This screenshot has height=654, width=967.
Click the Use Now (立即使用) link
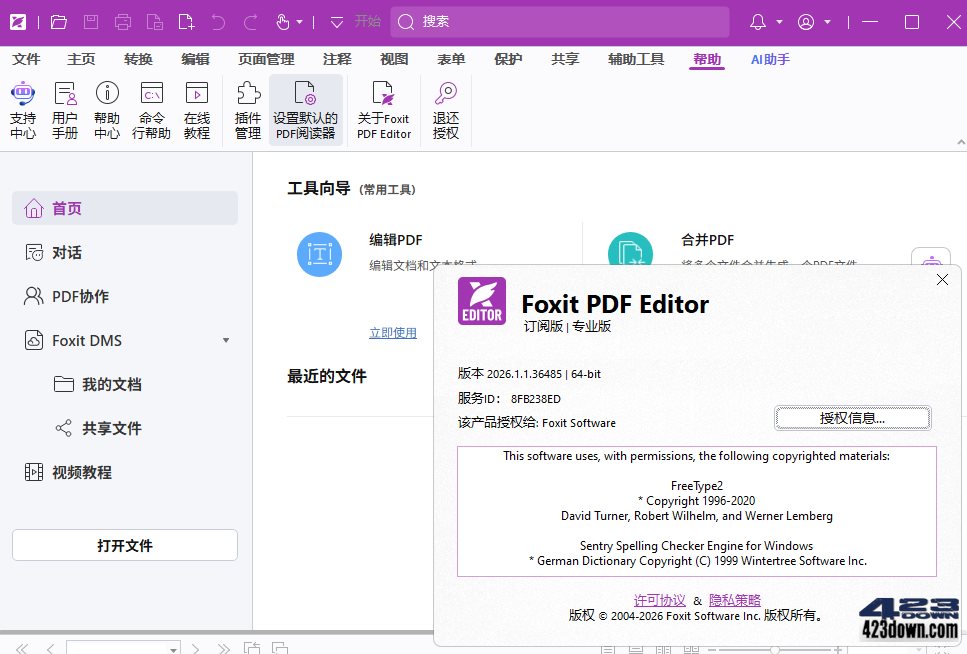(393, 333)
